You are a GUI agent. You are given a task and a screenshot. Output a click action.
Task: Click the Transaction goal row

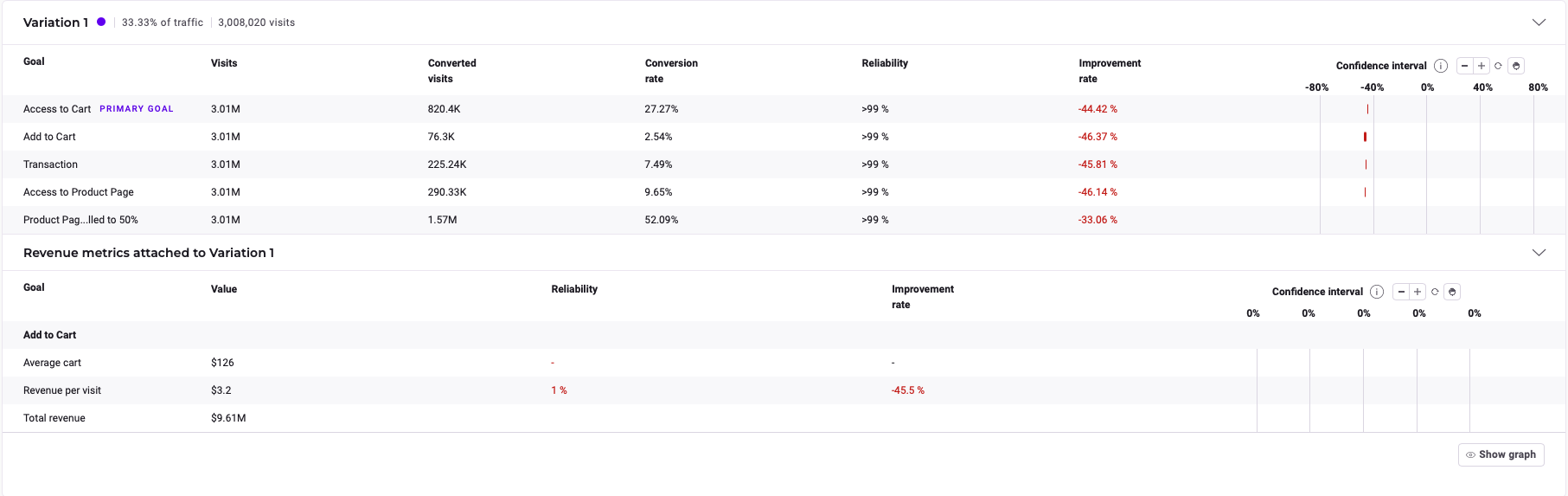pos(50,164)
